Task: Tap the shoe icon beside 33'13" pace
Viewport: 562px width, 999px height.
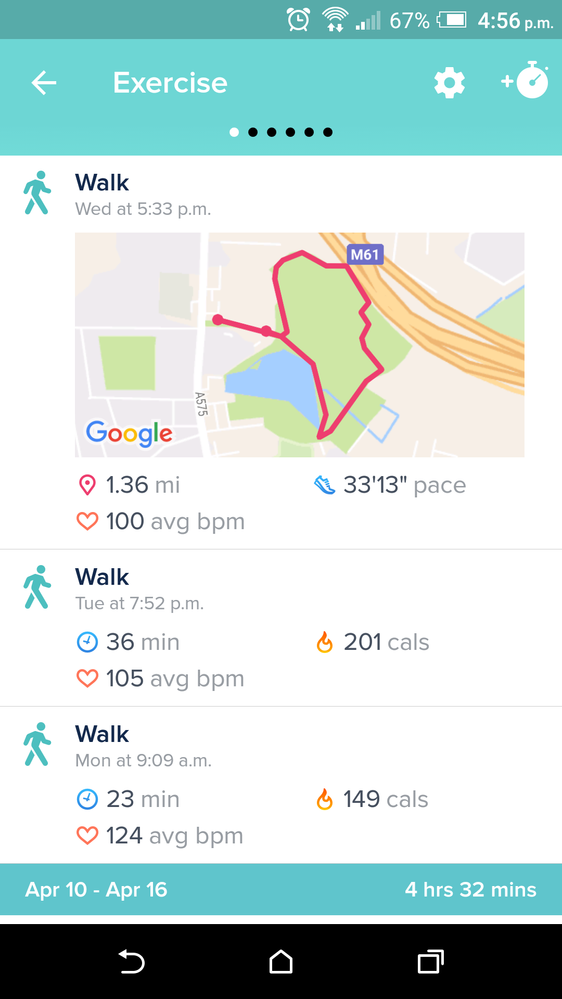Action: pyautogui.click(x=324, y=485)
